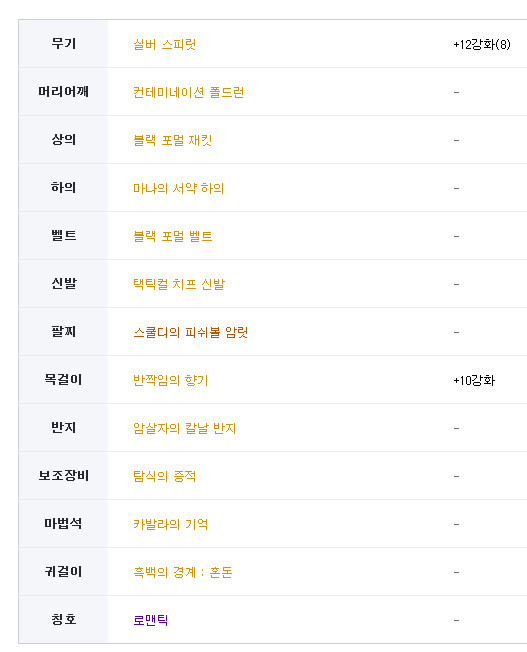Click the 보조장비 row header cell
527x652 pixels.
[x=64, y=476]
